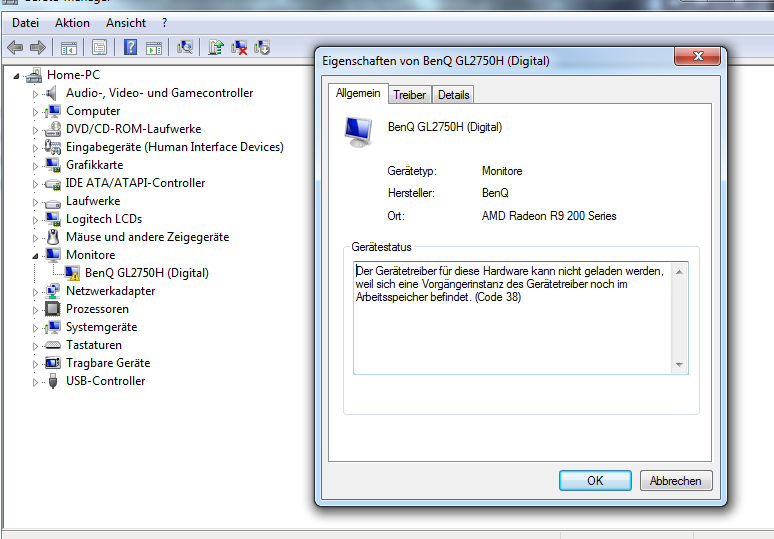Viewport: 774px width, 539px height.
Task: Expand Audio-, Video- und Gamecontroller node
Action: click(35, 94)
